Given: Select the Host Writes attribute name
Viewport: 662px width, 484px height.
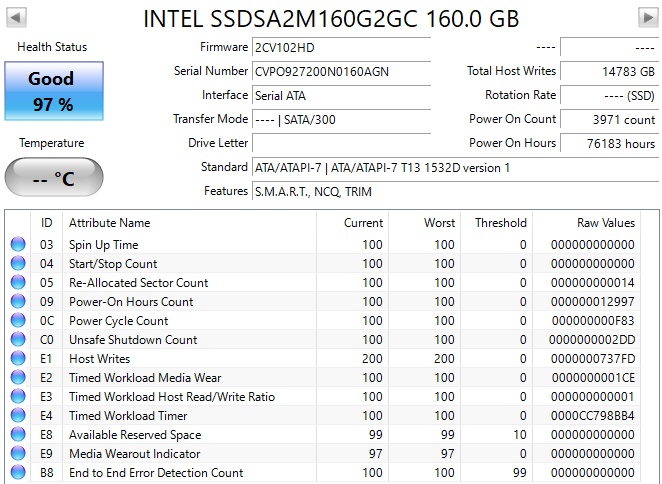Looking at the screenshot, I should coord(100,359).
